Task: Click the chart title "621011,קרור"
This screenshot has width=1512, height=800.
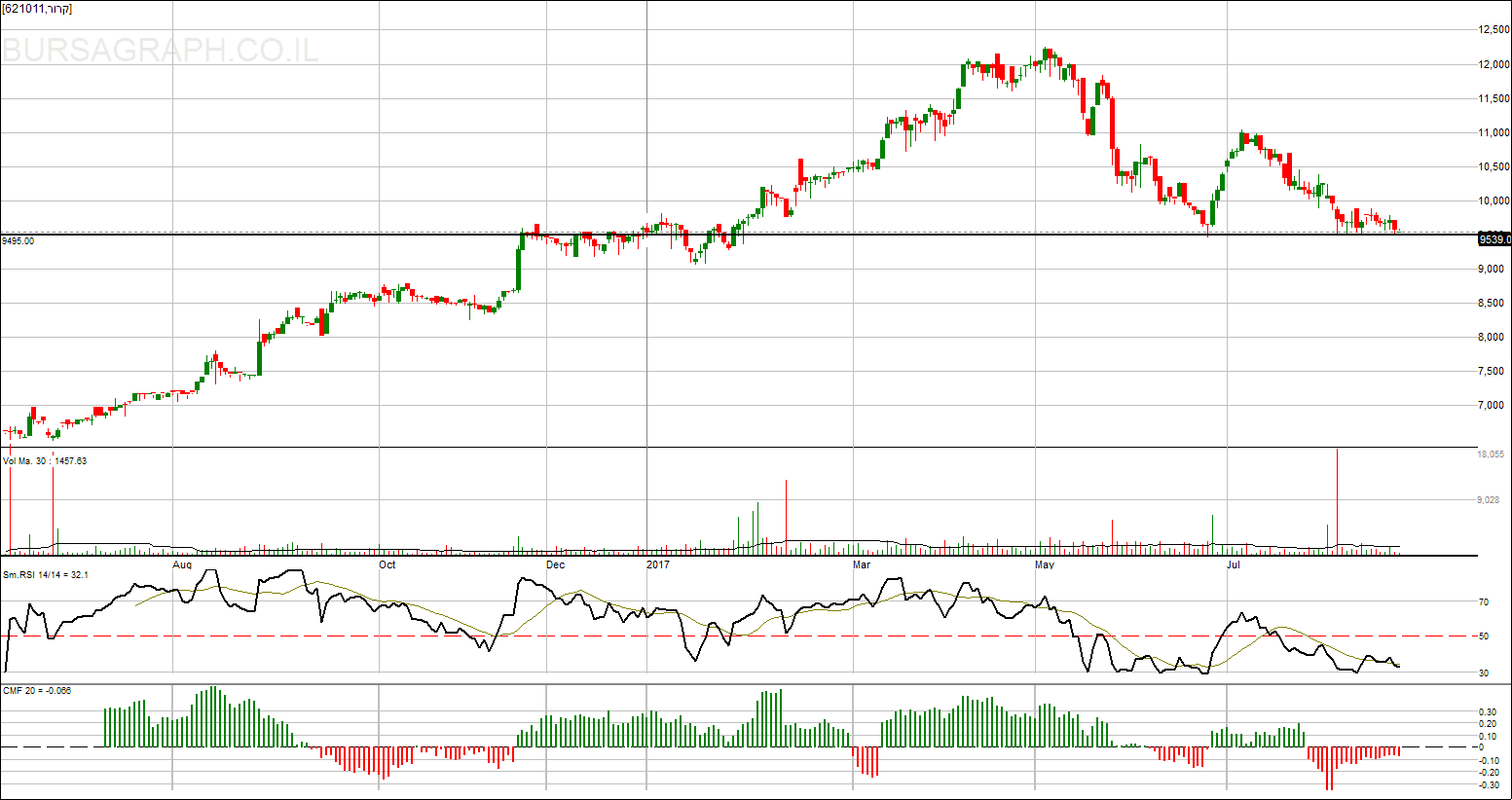Action: coord(37,9)
